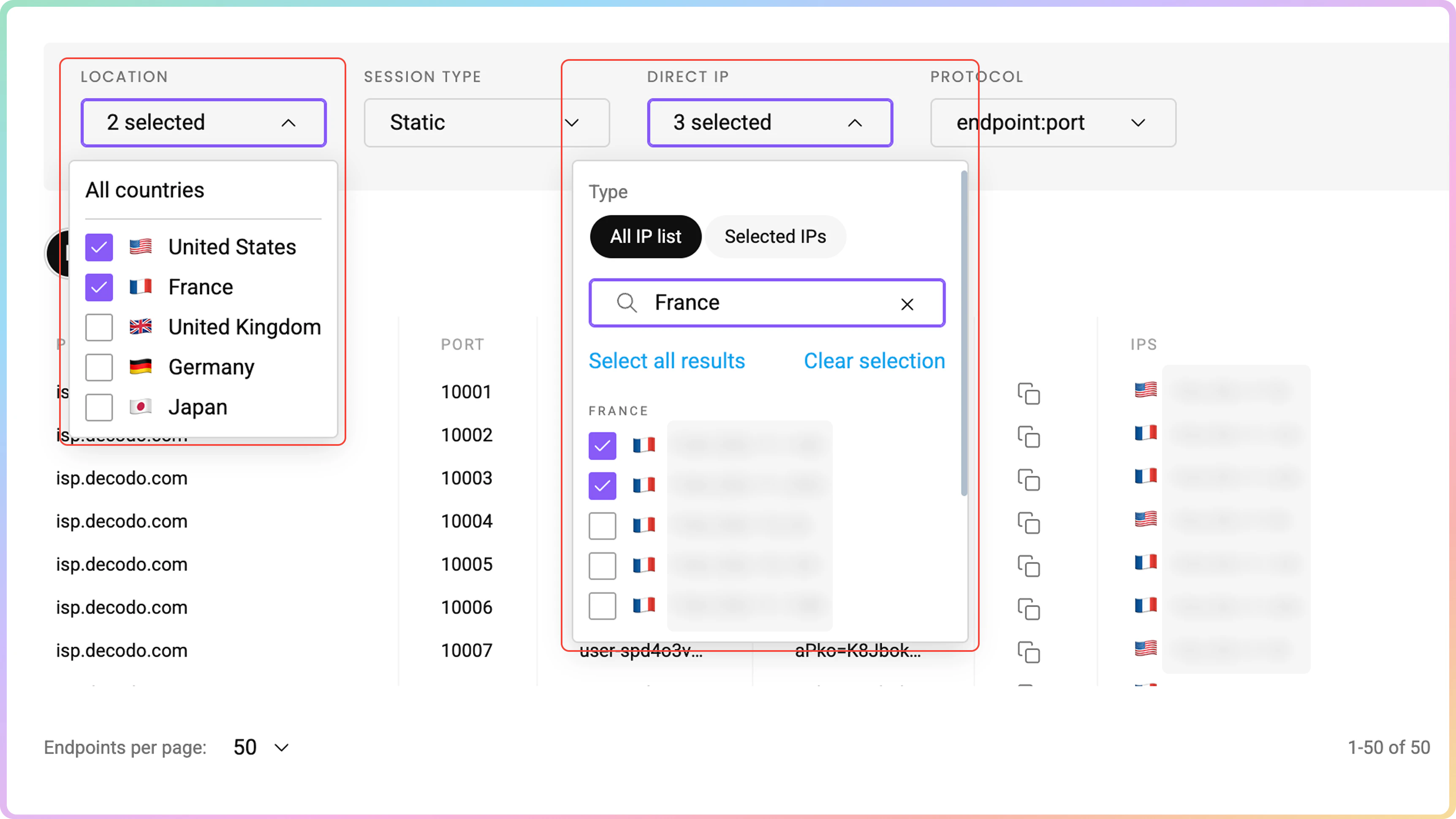Click the copy icon in port 10007 row
Image resolution: width=1456 pixels, height=819 pixels.
(x=1029, y=652)
